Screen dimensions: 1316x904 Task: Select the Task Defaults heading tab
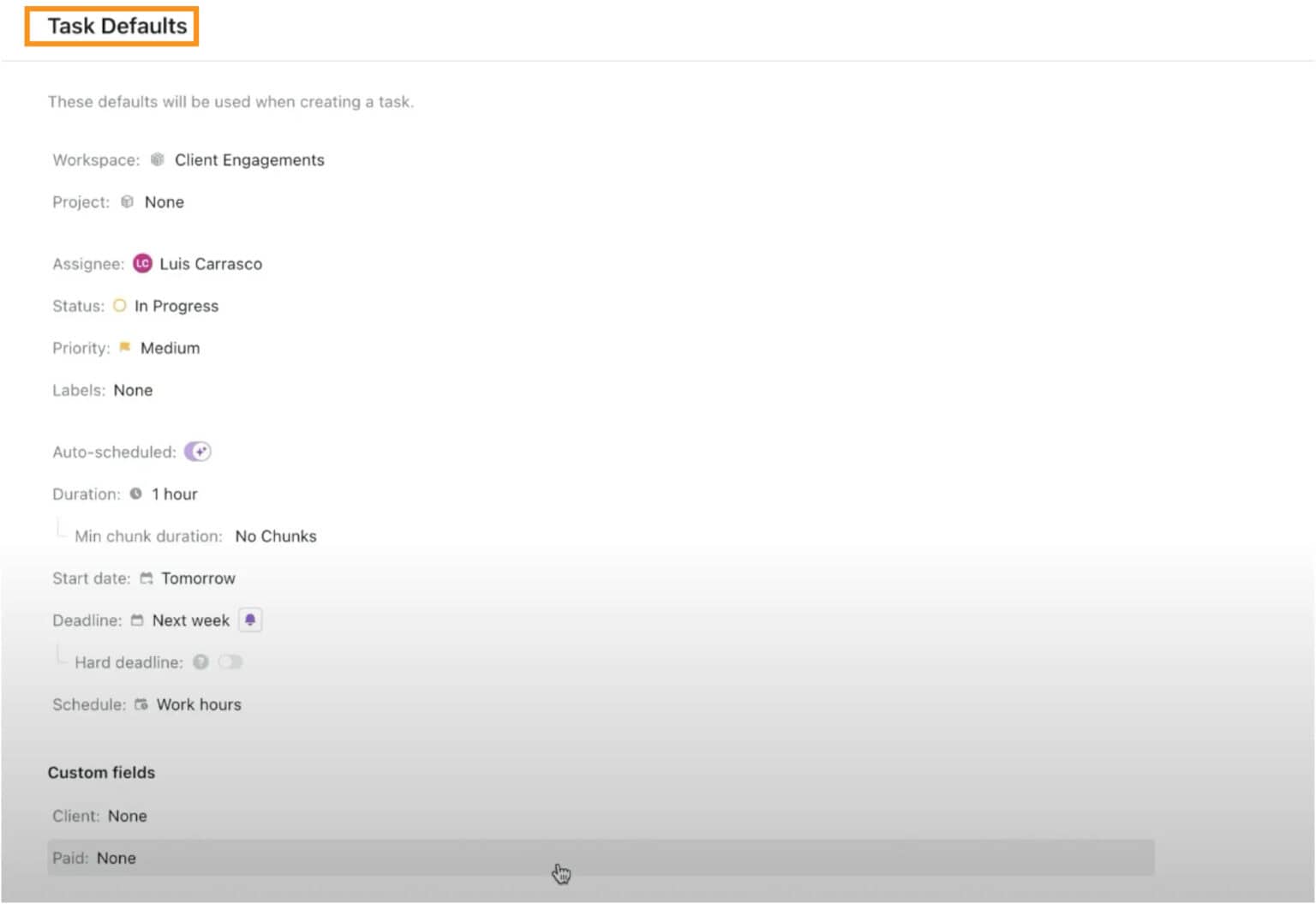117,27
